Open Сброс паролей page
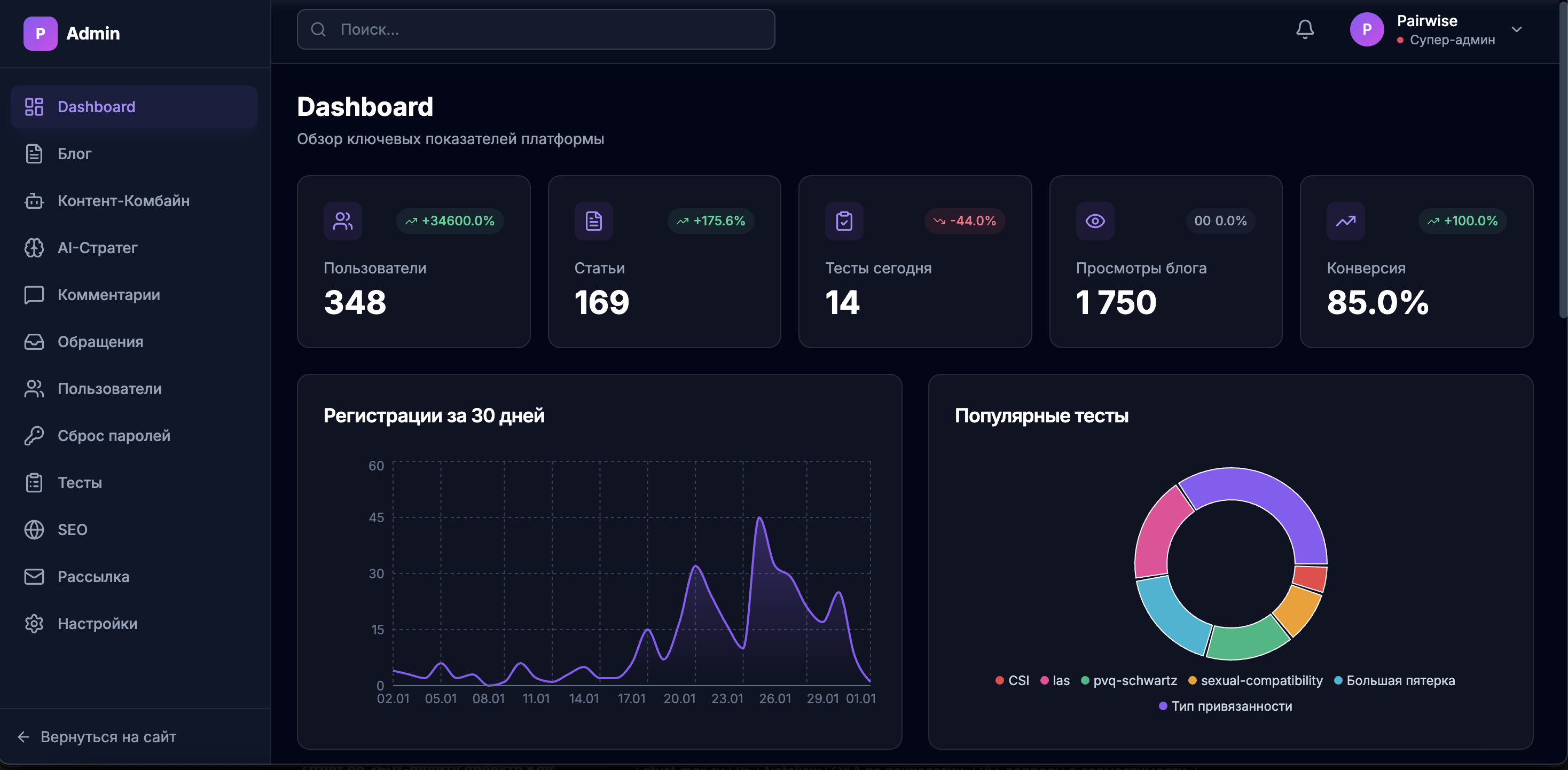The width and height of the screenshot is (1568, 770). tap(113, 436)
